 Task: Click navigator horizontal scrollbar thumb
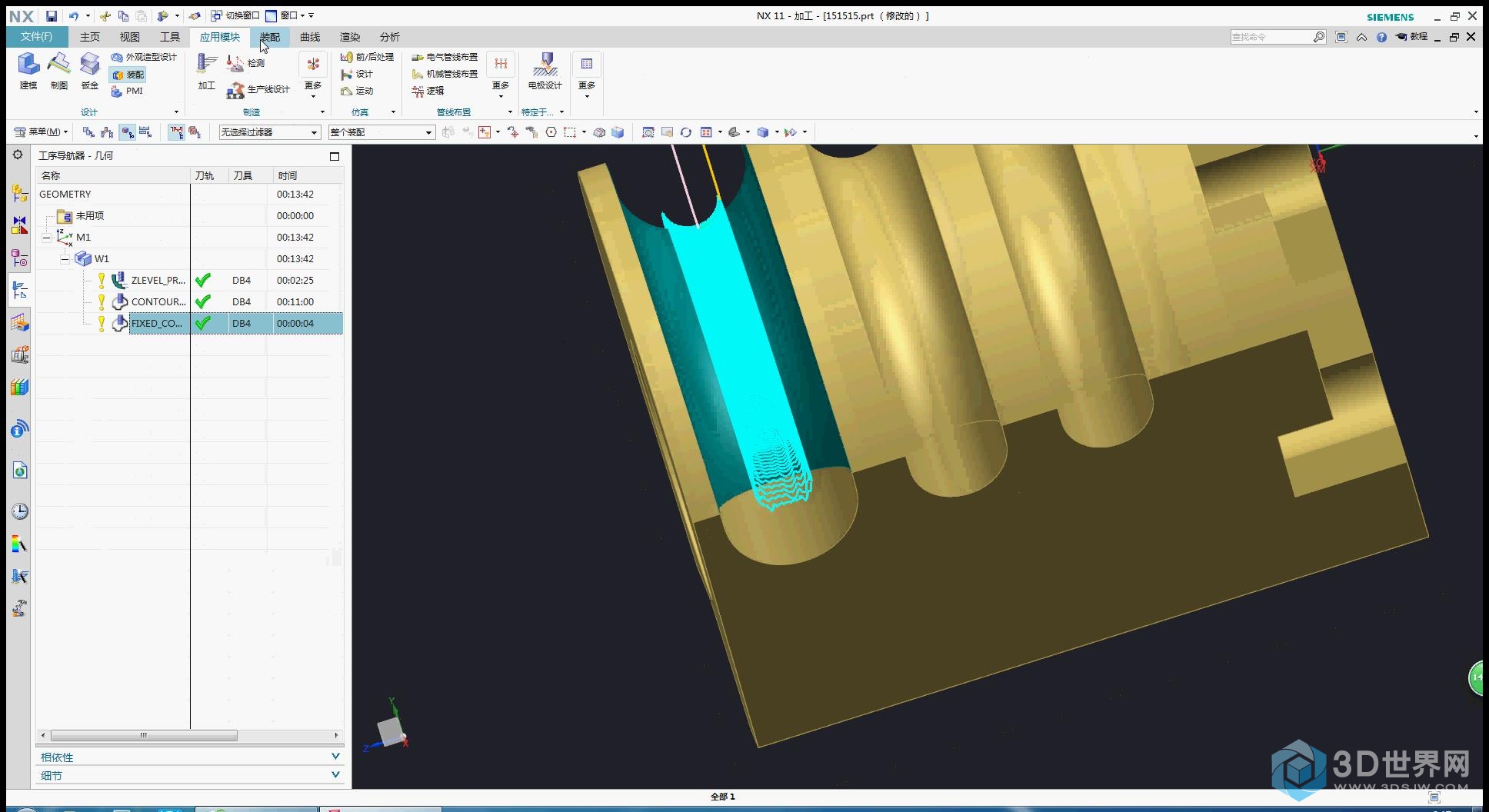(x=143, y=736)
